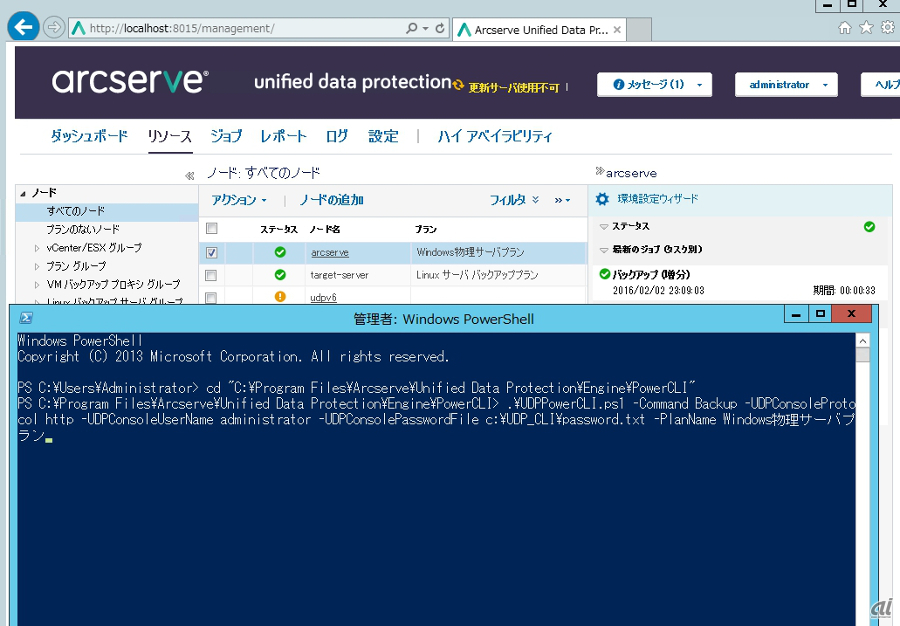Click the double-arrow overflow toolbar icon
This screenshot has height=626, width=900.
click(x=562, y=200)
